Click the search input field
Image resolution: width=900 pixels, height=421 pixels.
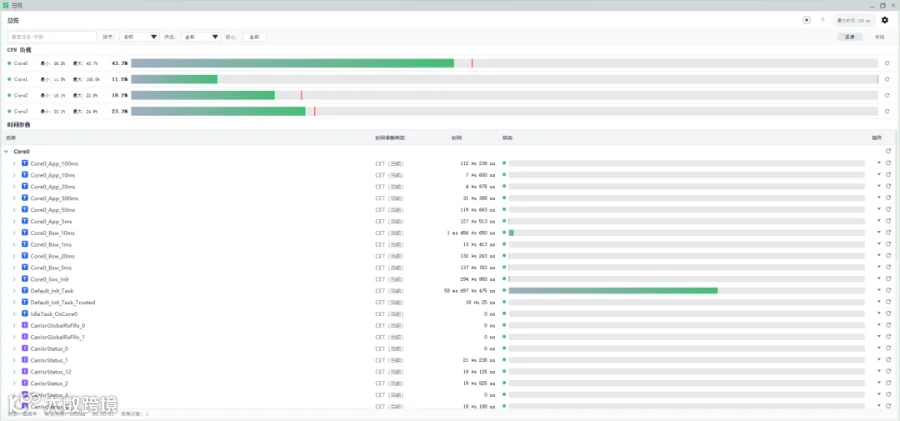[x=52, y=37]
